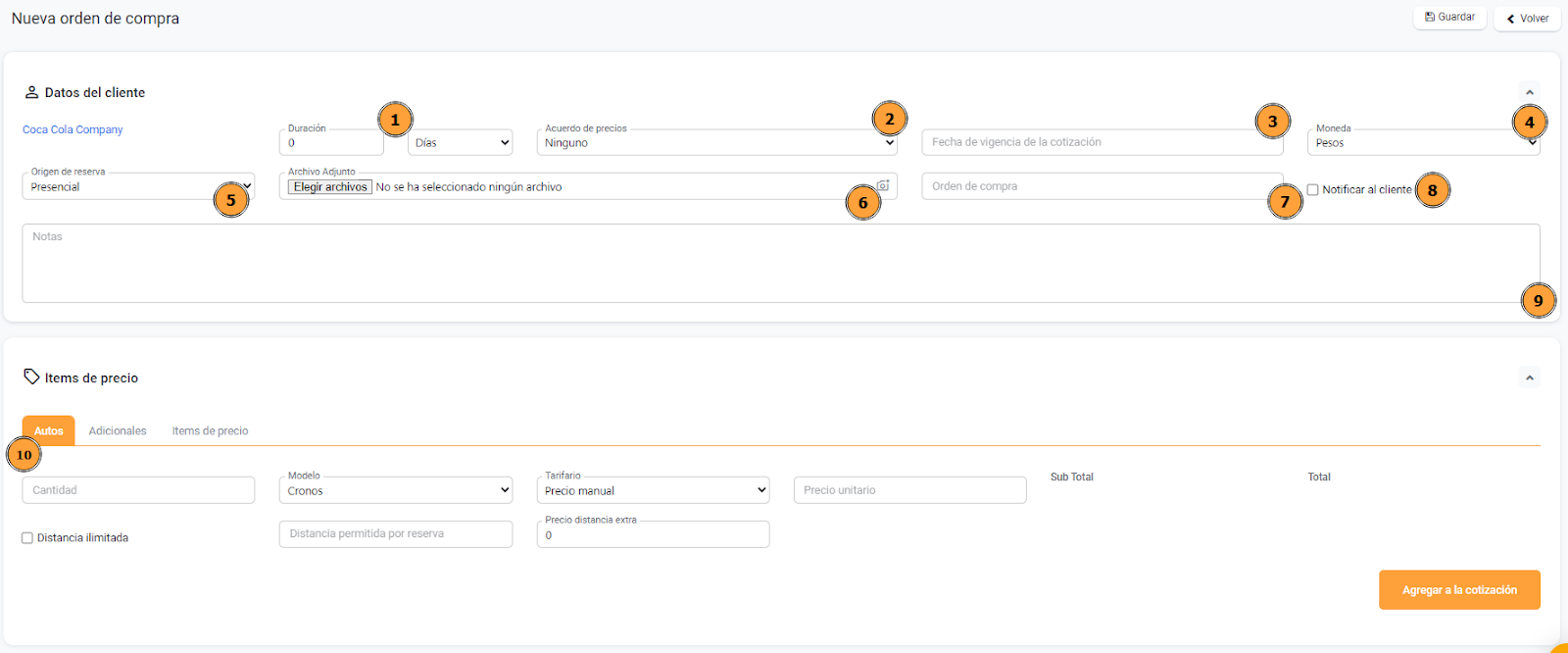Switch to the Items de precio tab
Screen dimensions: 1568x653
(210, 431)
